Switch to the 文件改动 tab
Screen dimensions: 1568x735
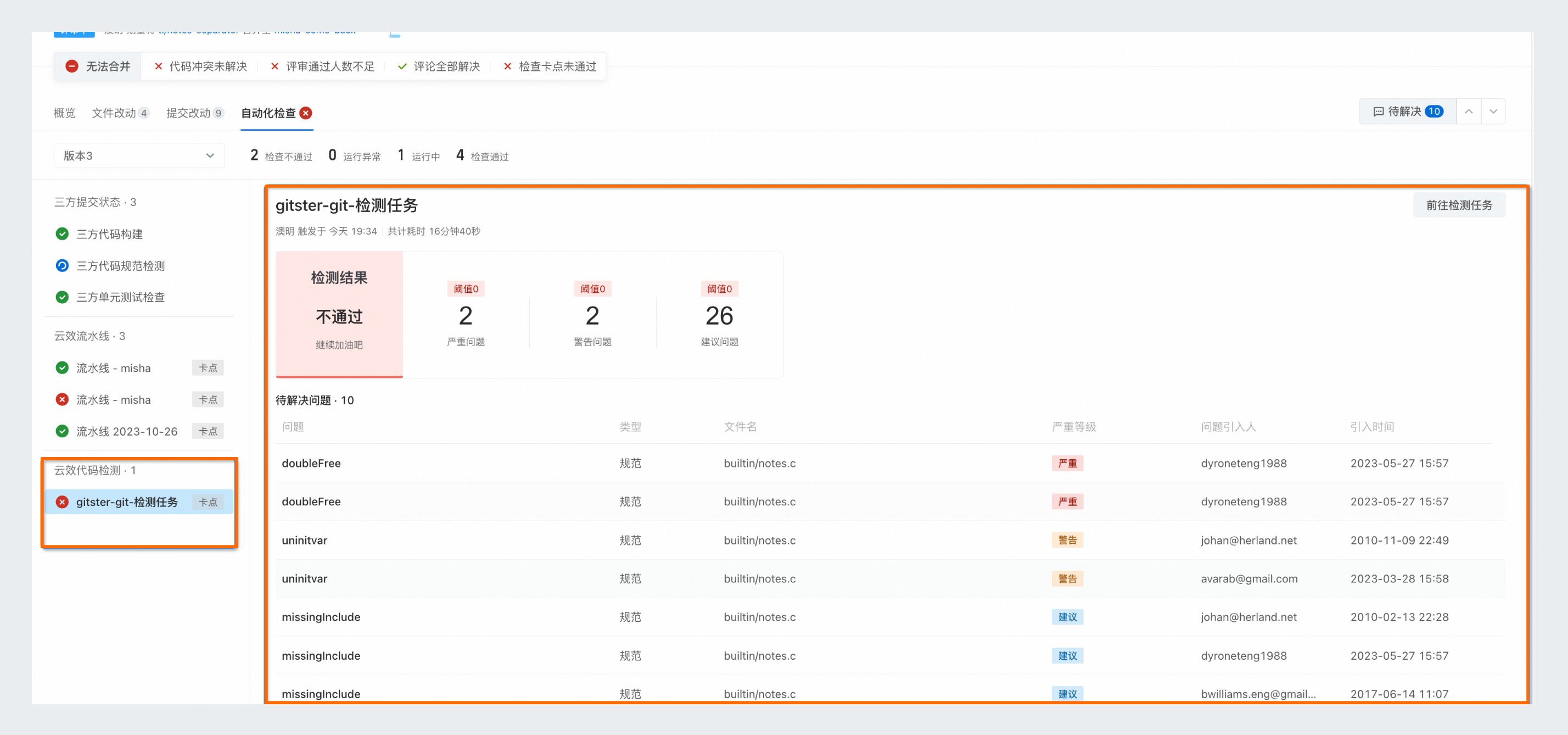click(121, 113)
